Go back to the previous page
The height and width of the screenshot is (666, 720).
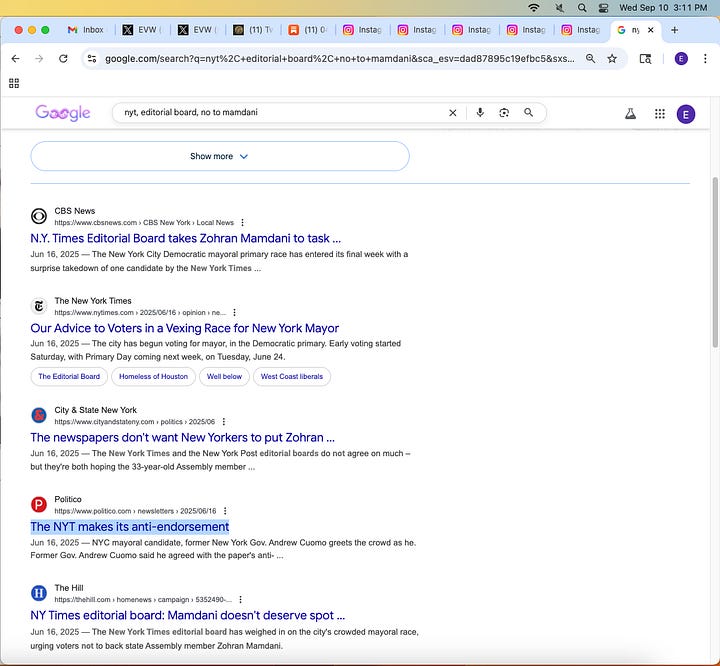pos(16,59)
